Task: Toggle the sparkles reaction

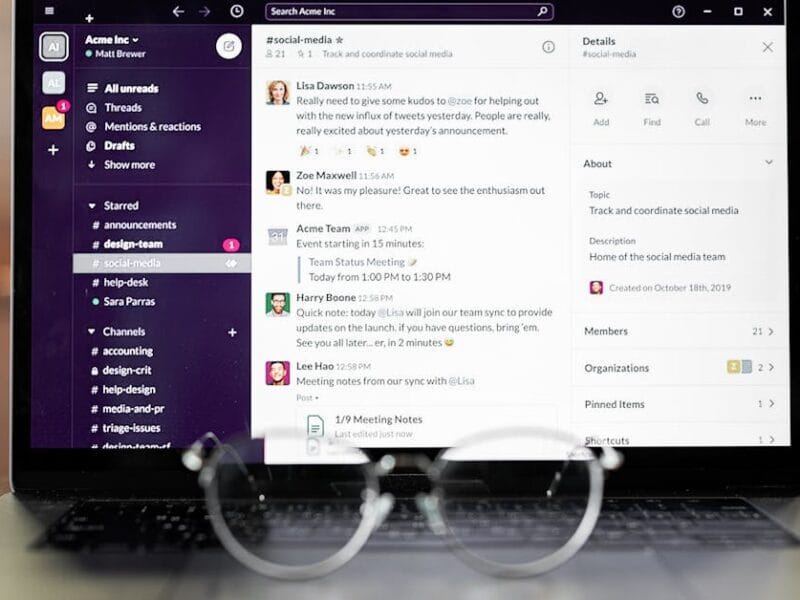Action: [x=342, y=151]
